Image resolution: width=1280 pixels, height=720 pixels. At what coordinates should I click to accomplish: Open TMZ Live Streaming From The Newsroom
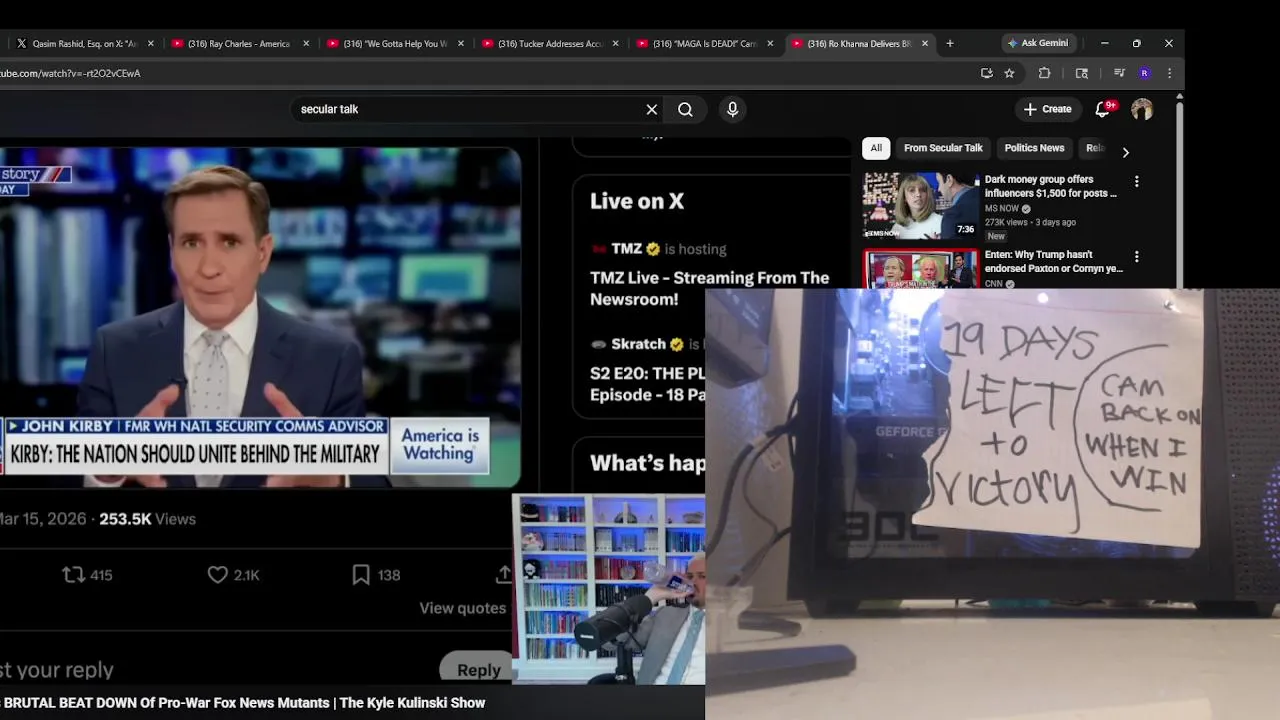click(709, 288)
